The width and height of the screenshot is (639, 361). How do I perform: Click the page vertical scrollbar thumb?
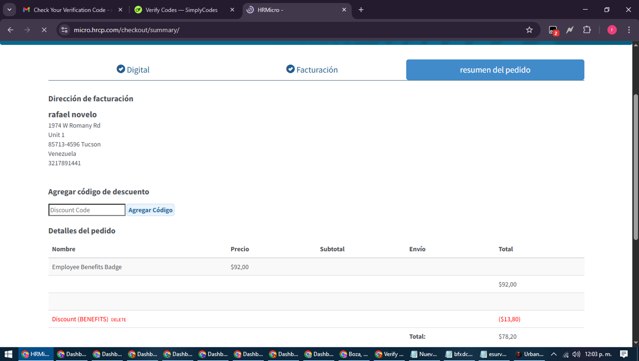coord(635,167)
